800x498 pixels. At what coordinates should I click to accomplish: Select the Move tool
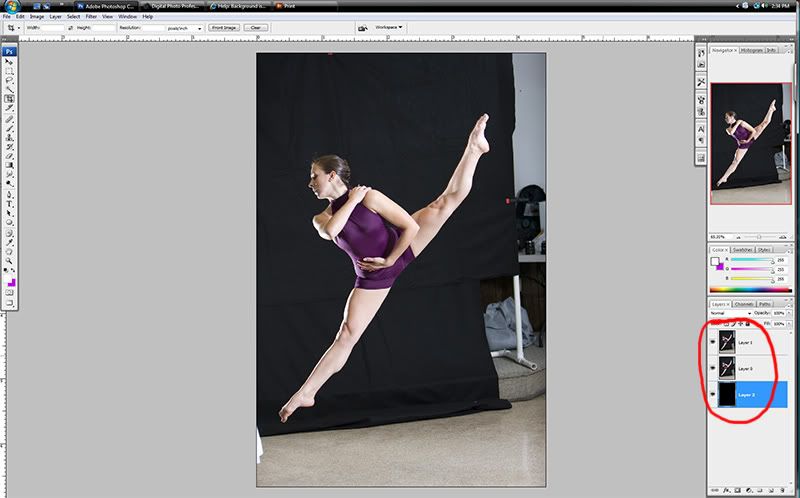[9, 62]
